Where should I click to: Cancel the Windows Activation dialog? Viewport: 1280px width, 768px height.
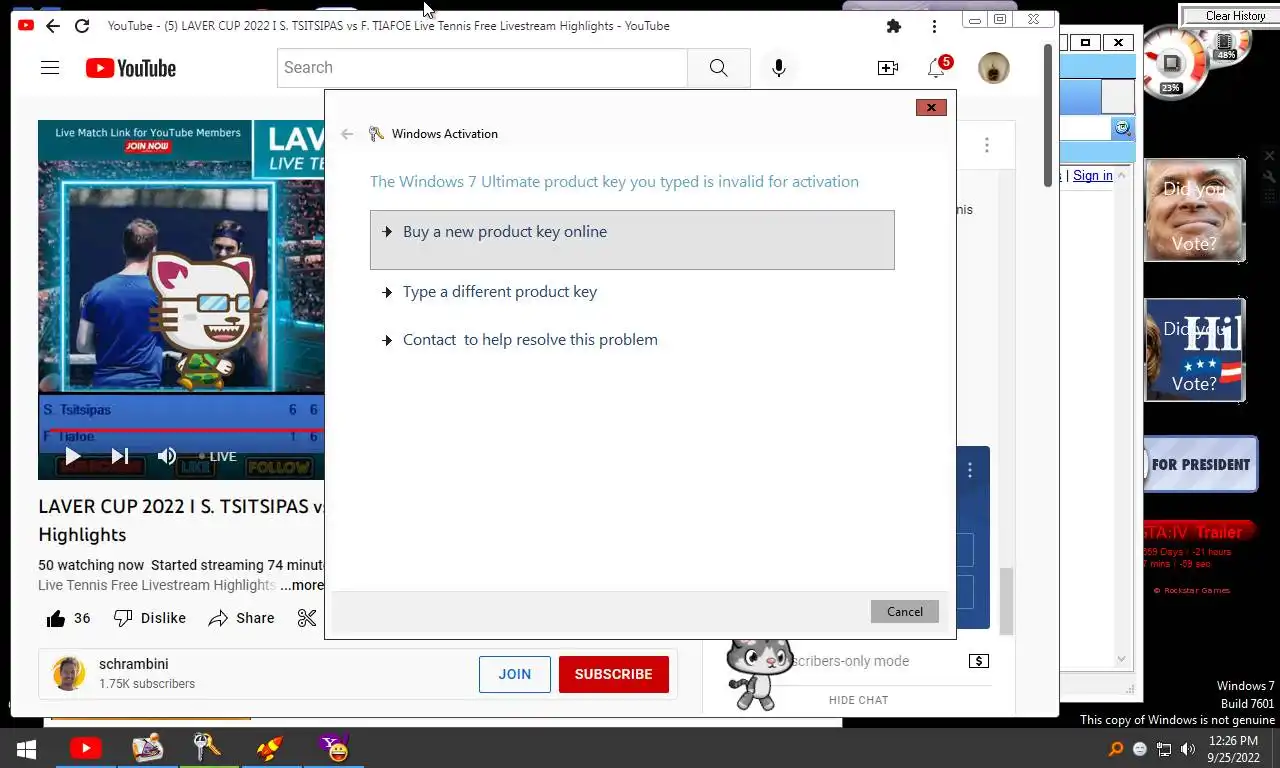905,612
